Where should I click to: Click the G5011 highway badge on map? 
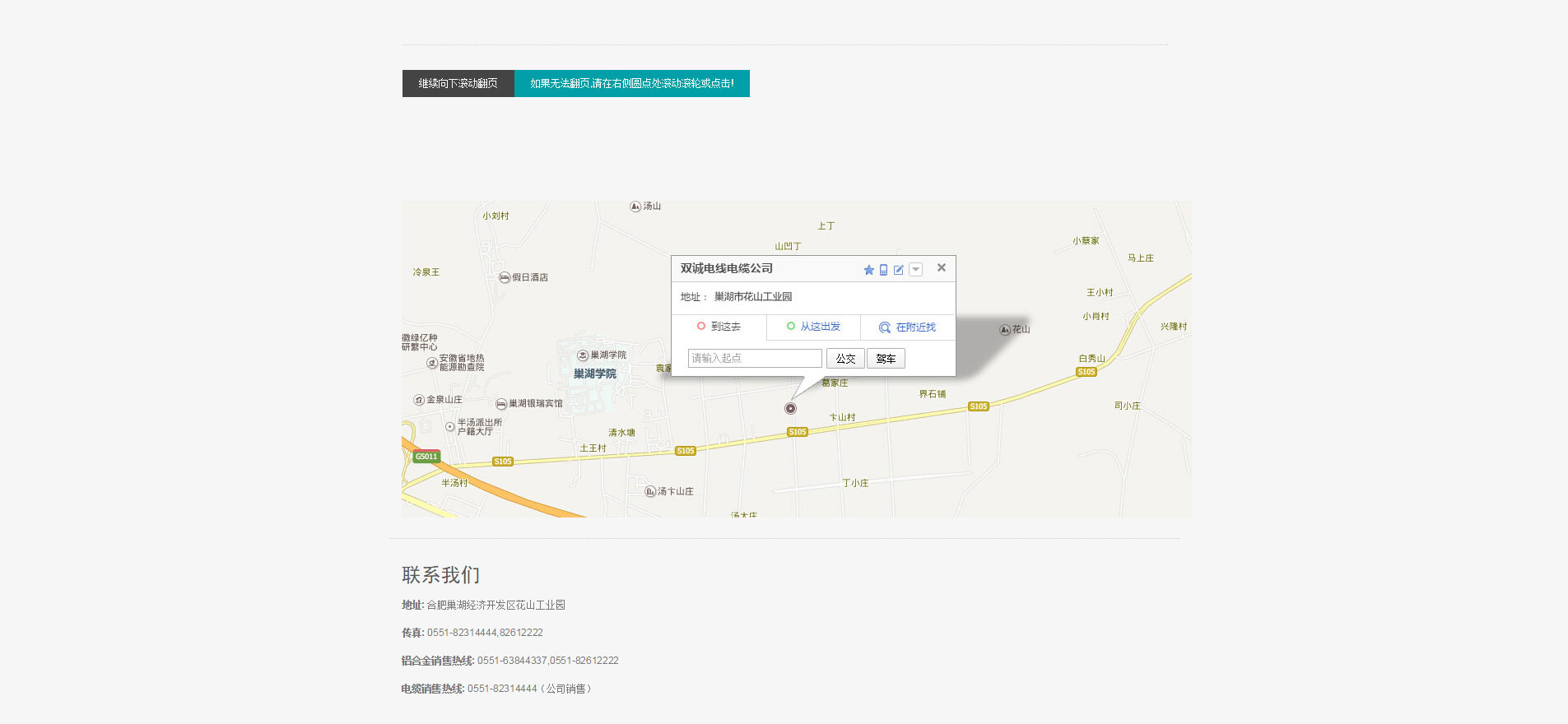point(426,457)
